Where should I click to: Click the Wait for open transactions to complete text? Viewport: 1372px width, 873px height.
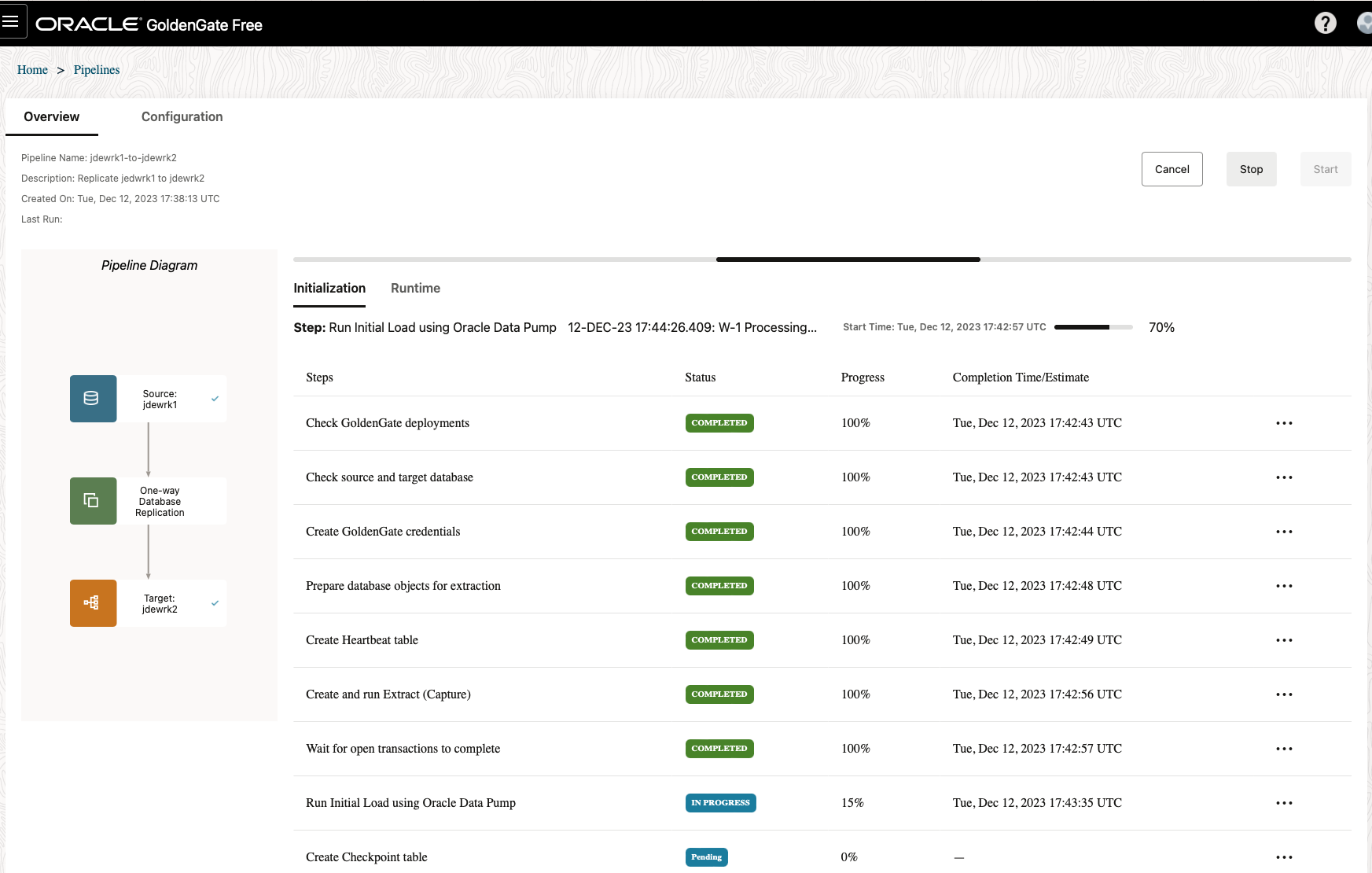[x=403, y=749]
